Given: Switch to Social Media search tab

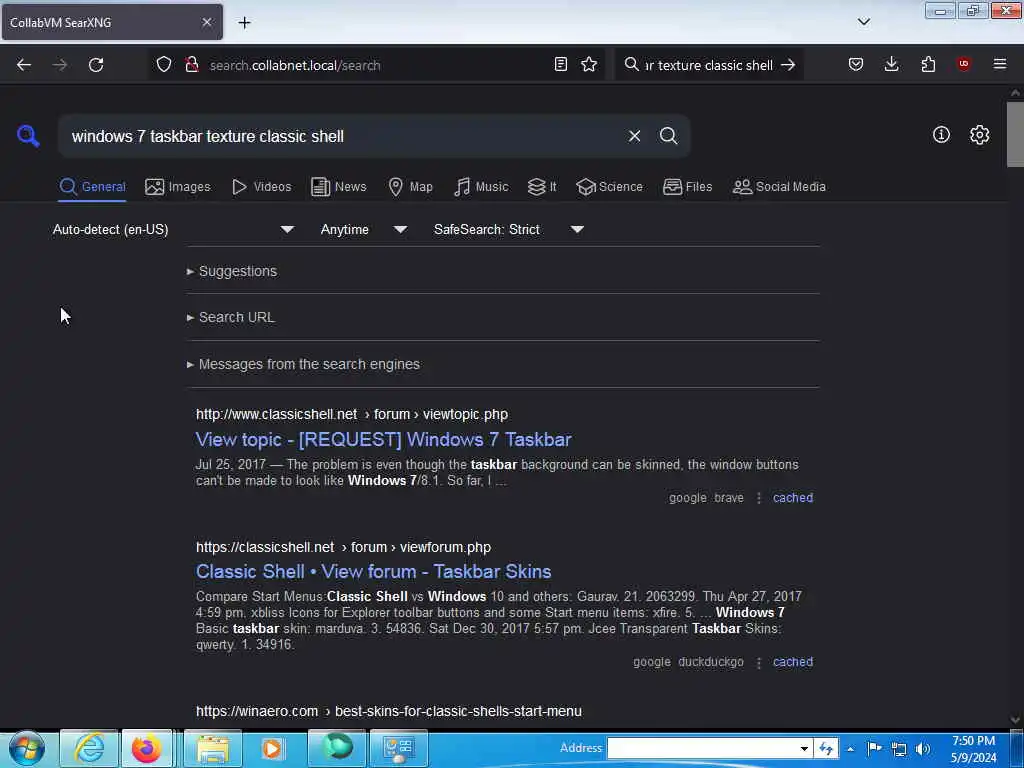Looking at the screenshot, I should [x=779, y=187].
